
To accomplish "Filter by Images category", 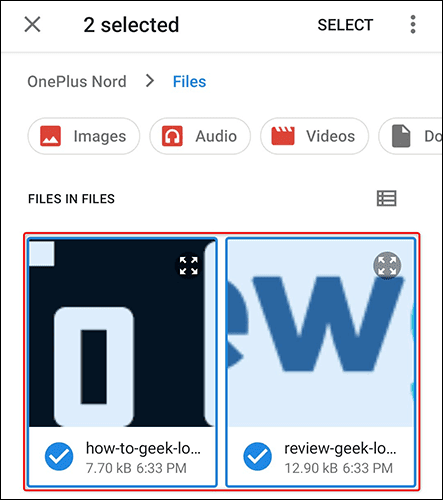I will (x=84, y=136).
